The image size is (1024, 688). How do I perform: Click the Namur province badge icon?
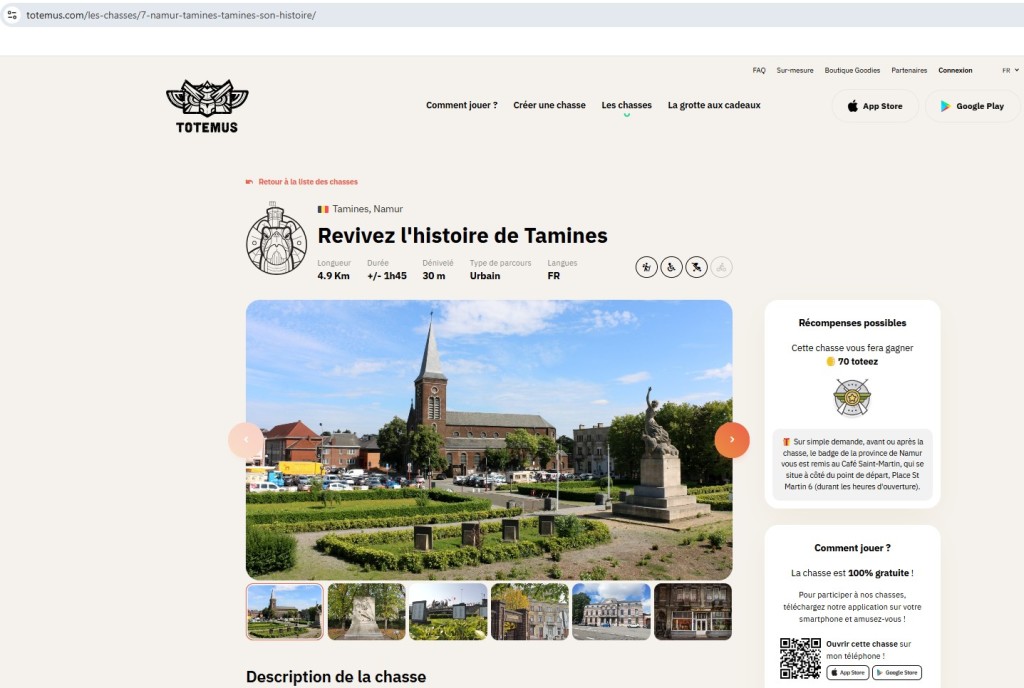point(852,397)
